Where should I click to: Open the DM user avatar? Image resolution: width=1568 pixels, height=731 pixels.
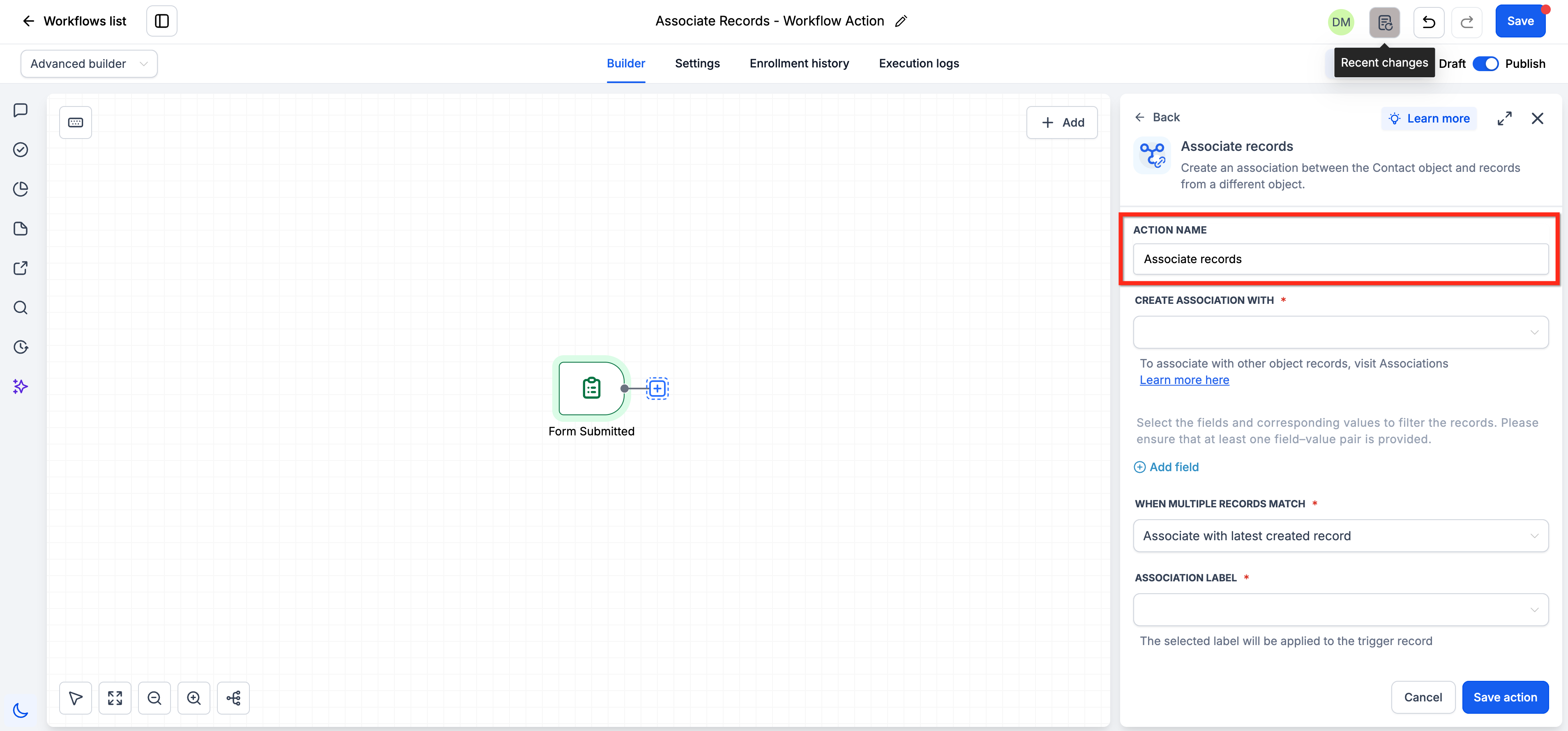[x=1341, y=23]
